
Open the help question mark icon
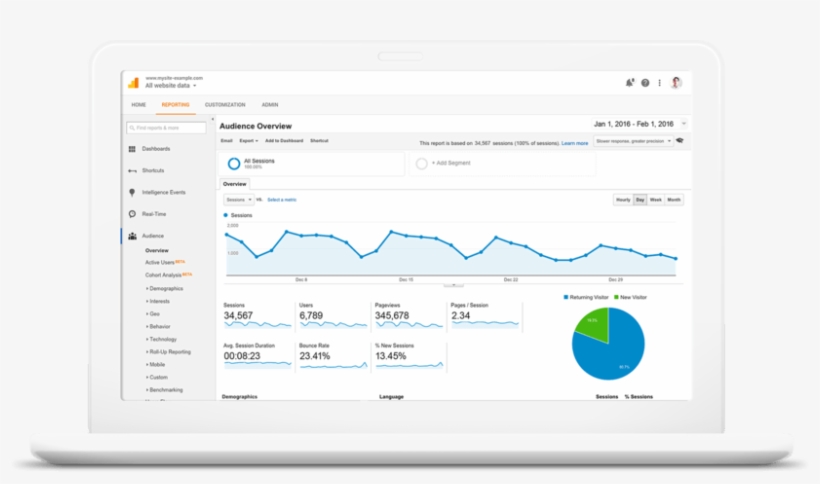click(645, 83)
